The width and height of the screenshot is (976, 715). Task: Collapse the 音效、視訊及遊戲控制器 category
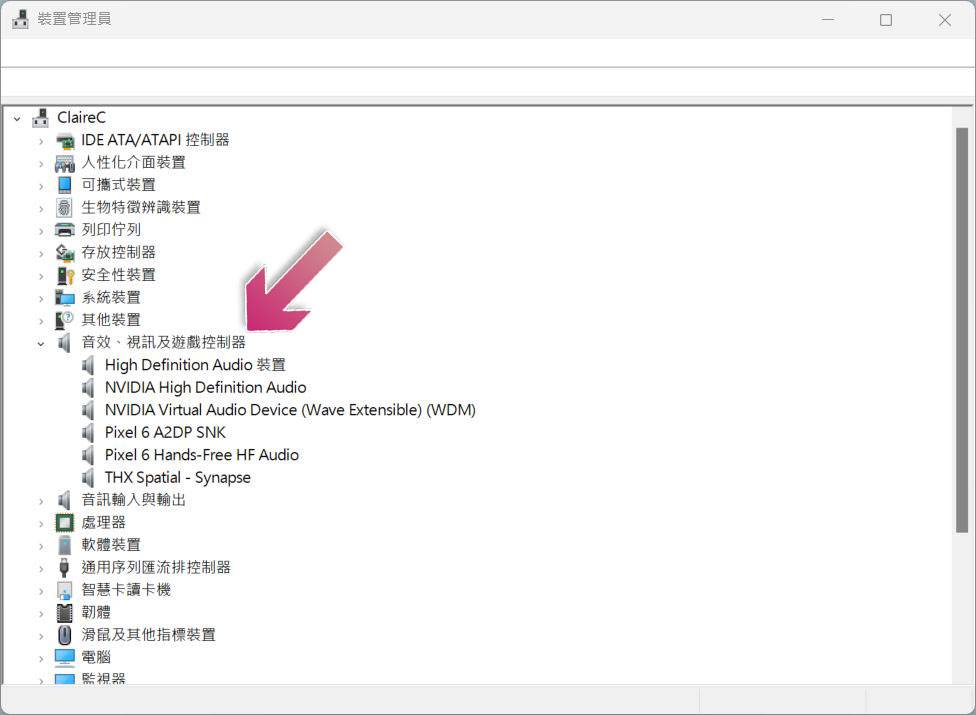(41, 343)
